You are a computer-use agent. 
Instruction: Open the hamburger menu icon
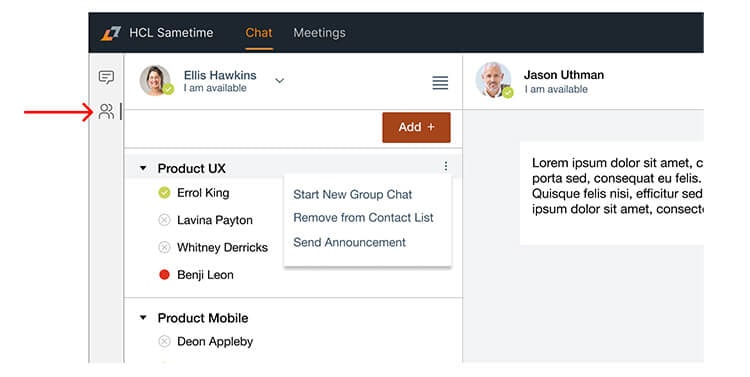(440, 83)
